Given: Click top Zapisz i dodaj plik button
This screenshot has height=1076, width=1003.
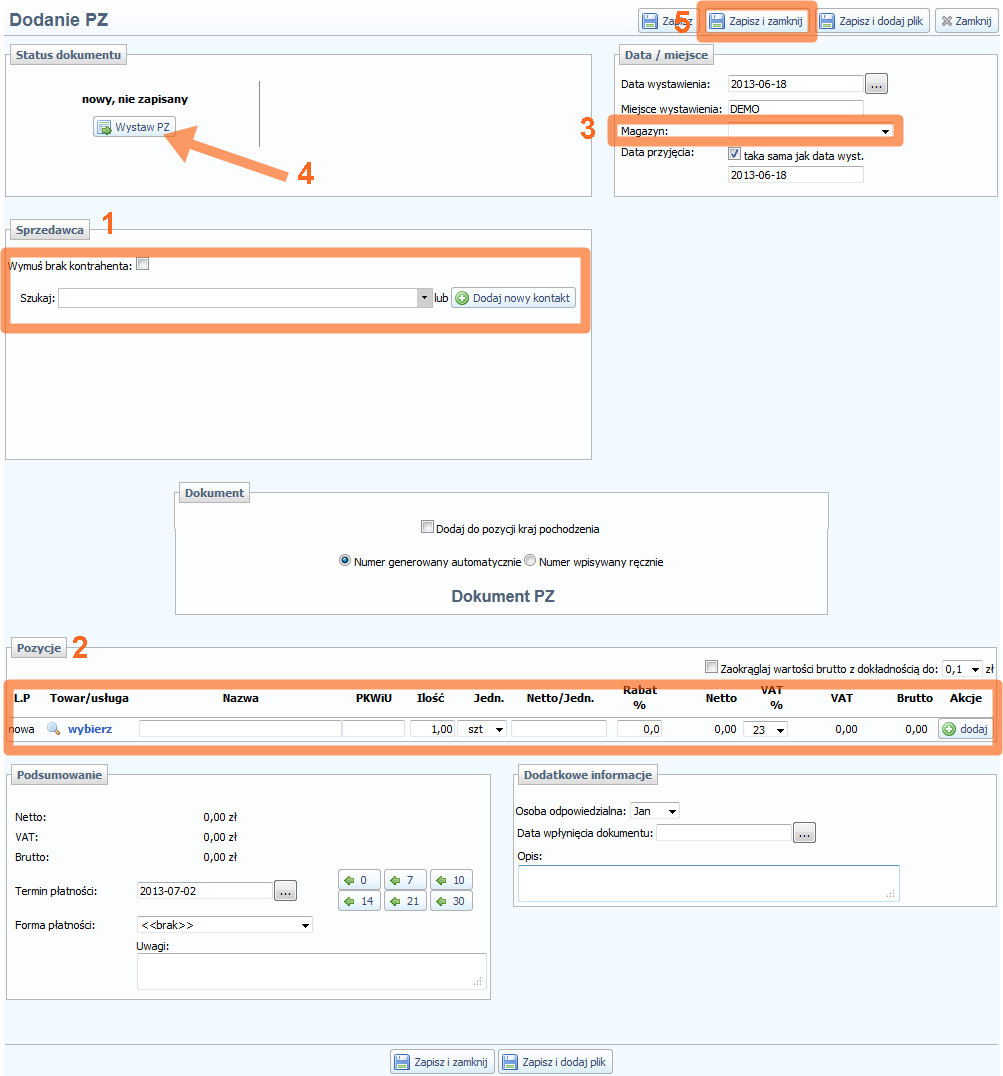Looking at the screenshot, I should 874,21.
